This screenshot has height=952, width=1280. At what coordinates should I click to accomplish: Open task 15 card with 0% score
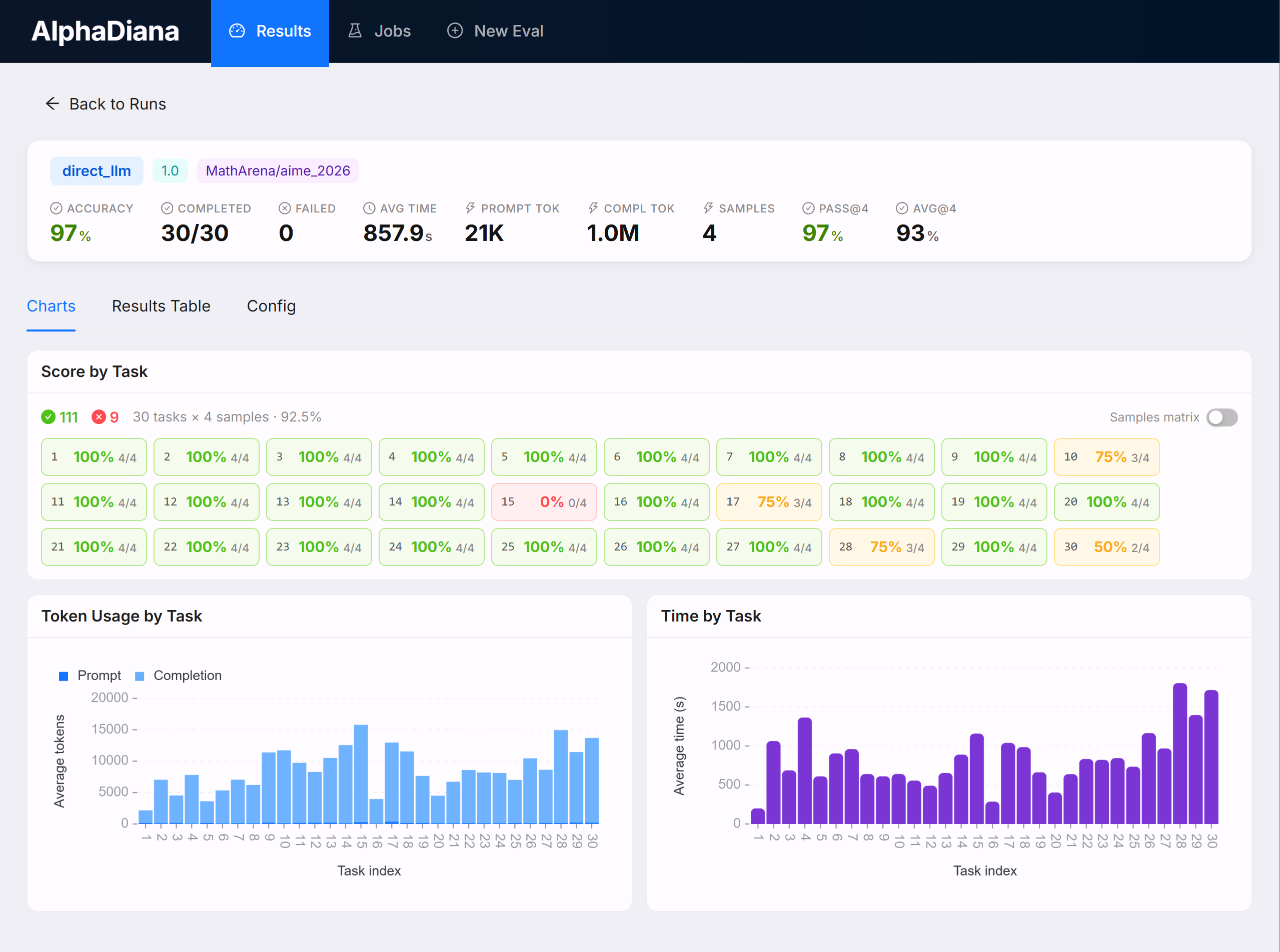[544, 502]
